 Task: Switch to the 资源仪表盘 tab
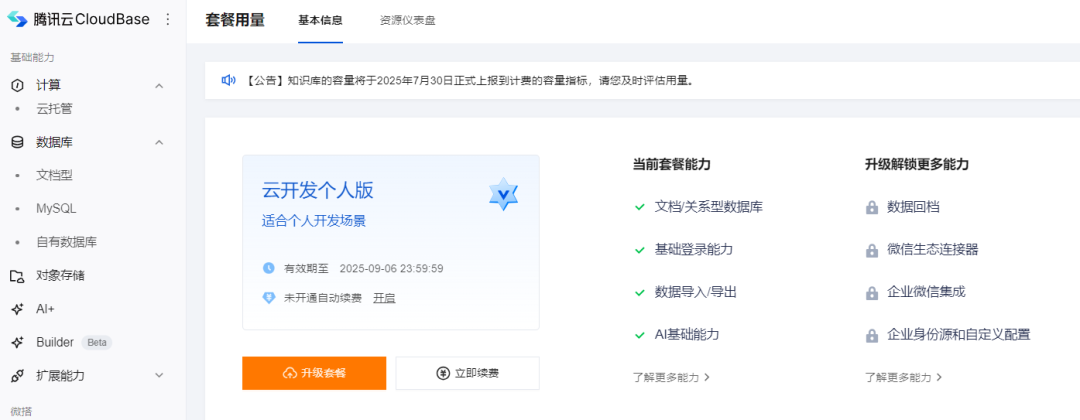click(x=408, y=21)
